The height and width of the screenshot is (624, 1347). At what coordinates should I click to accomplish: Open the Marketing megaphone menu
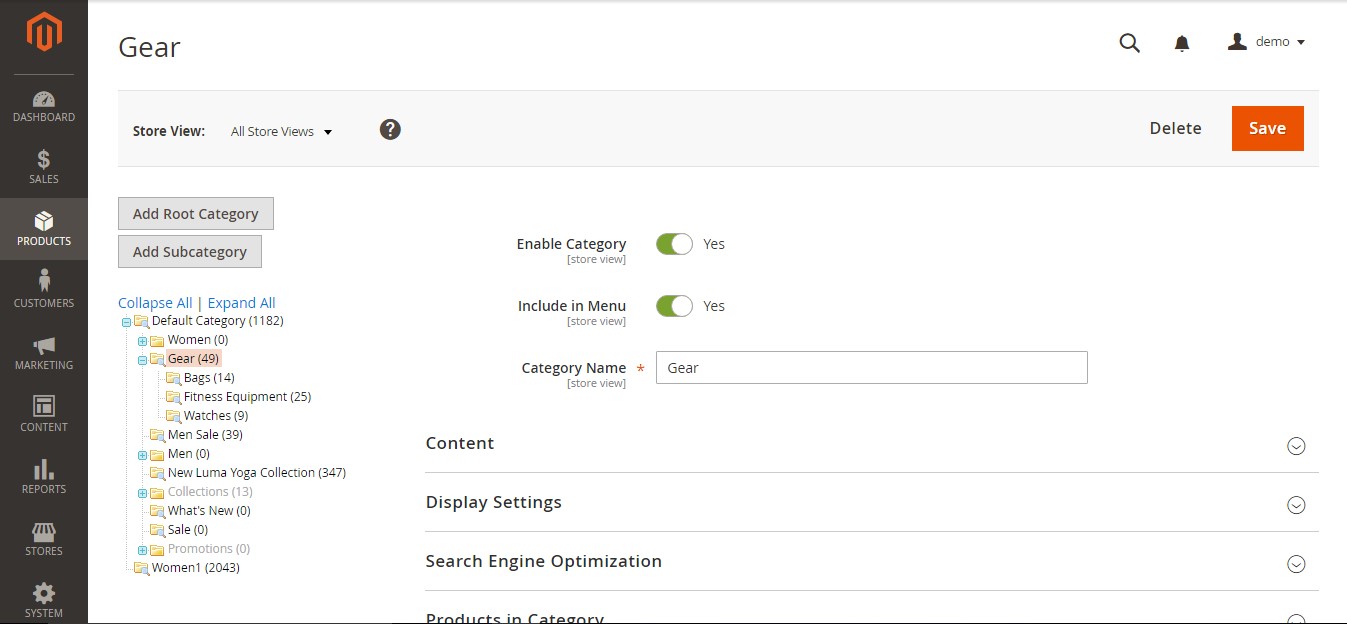pyautogui.click(x=44, y=353)
